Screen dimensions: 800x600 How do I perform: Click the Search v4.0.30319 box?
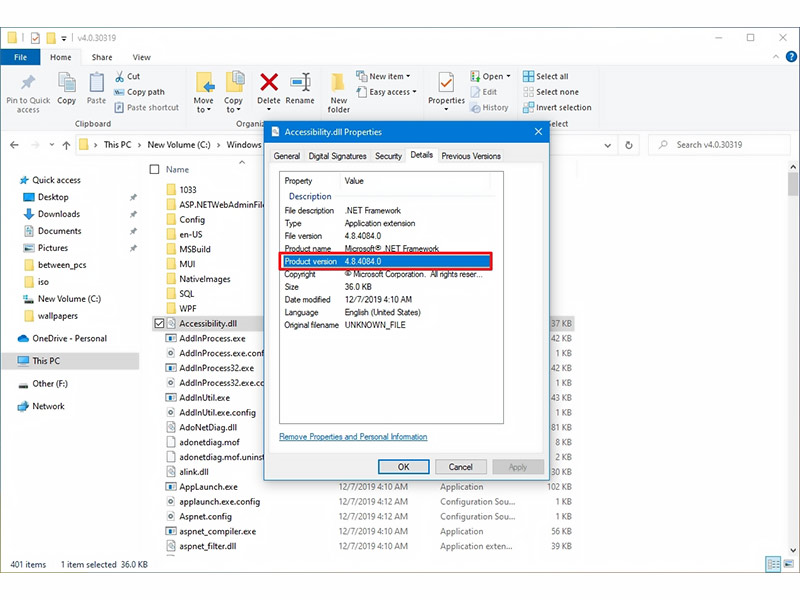pos(719,145)
